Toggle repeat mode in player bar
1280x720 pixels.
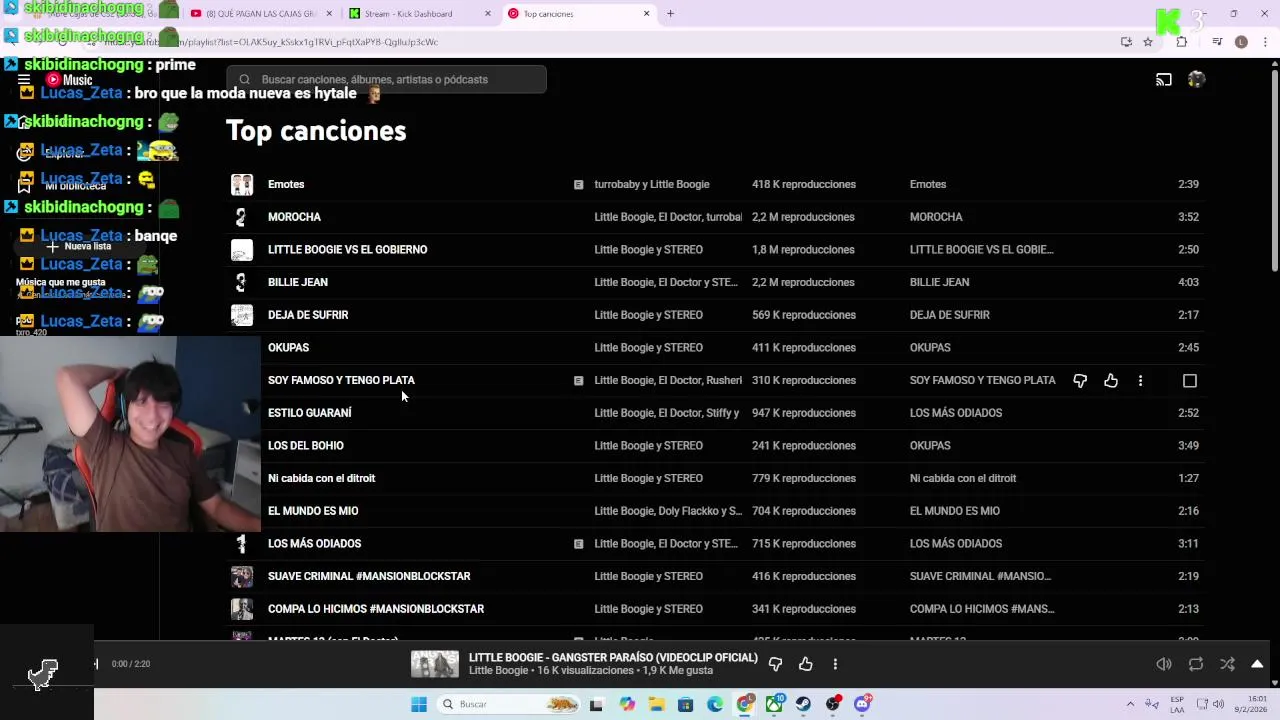[1196, 664]
